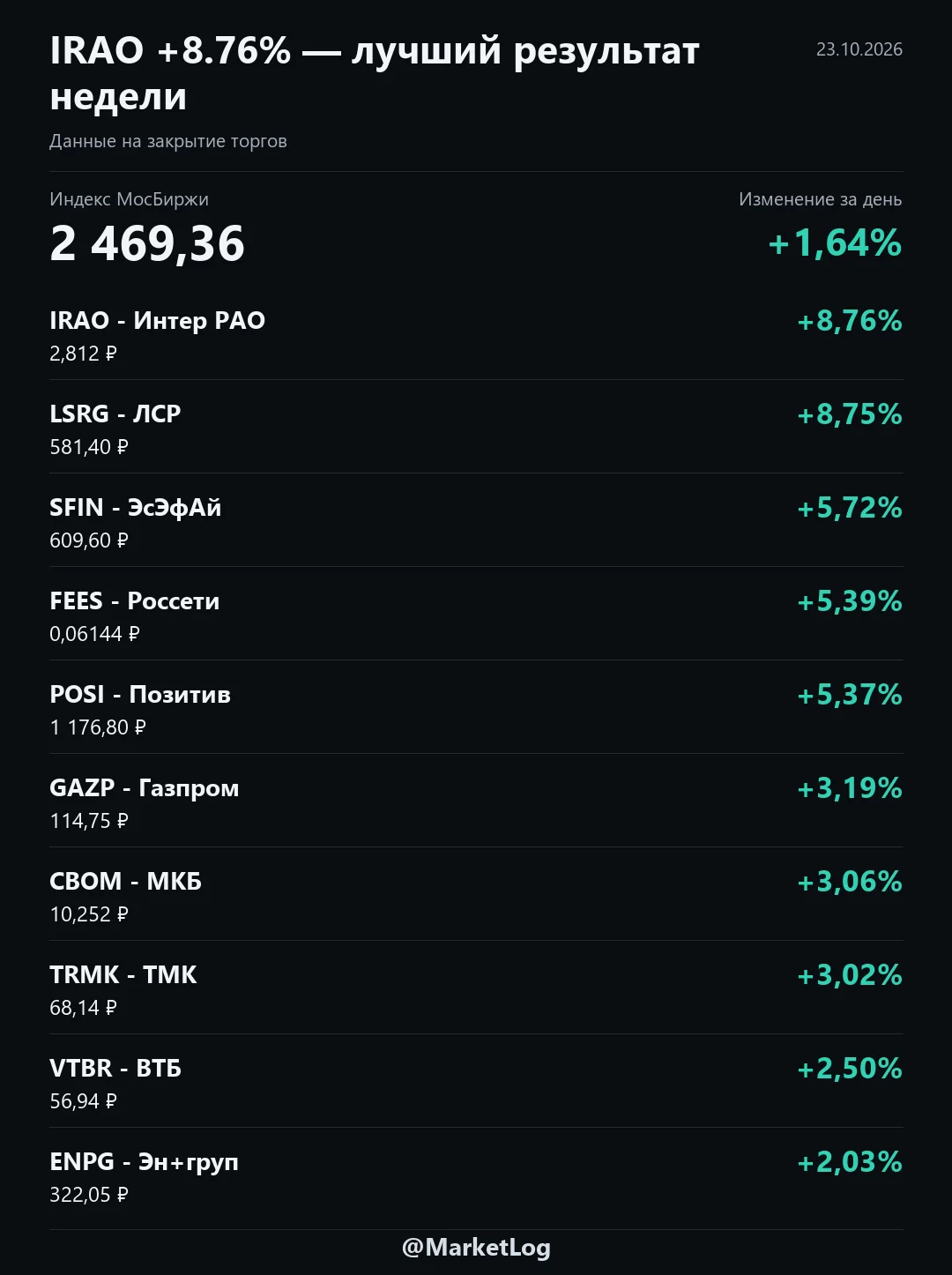Click the ENPG - Эн+груп ticker
952x1275 pixels.
pyautogui.click(x=144, y=1161)
